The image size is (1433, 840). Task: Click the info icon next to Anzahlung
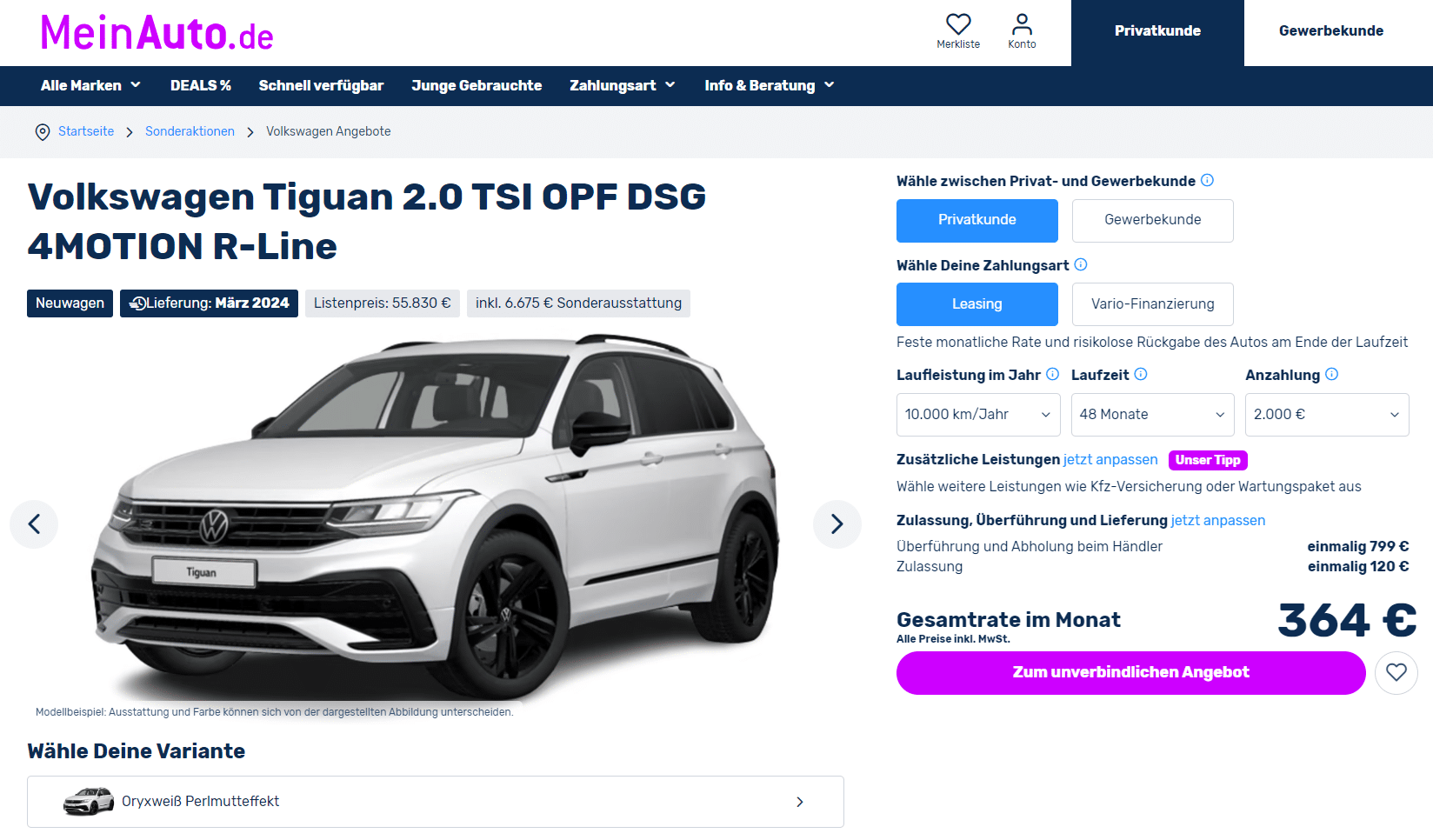(1332, 374)
